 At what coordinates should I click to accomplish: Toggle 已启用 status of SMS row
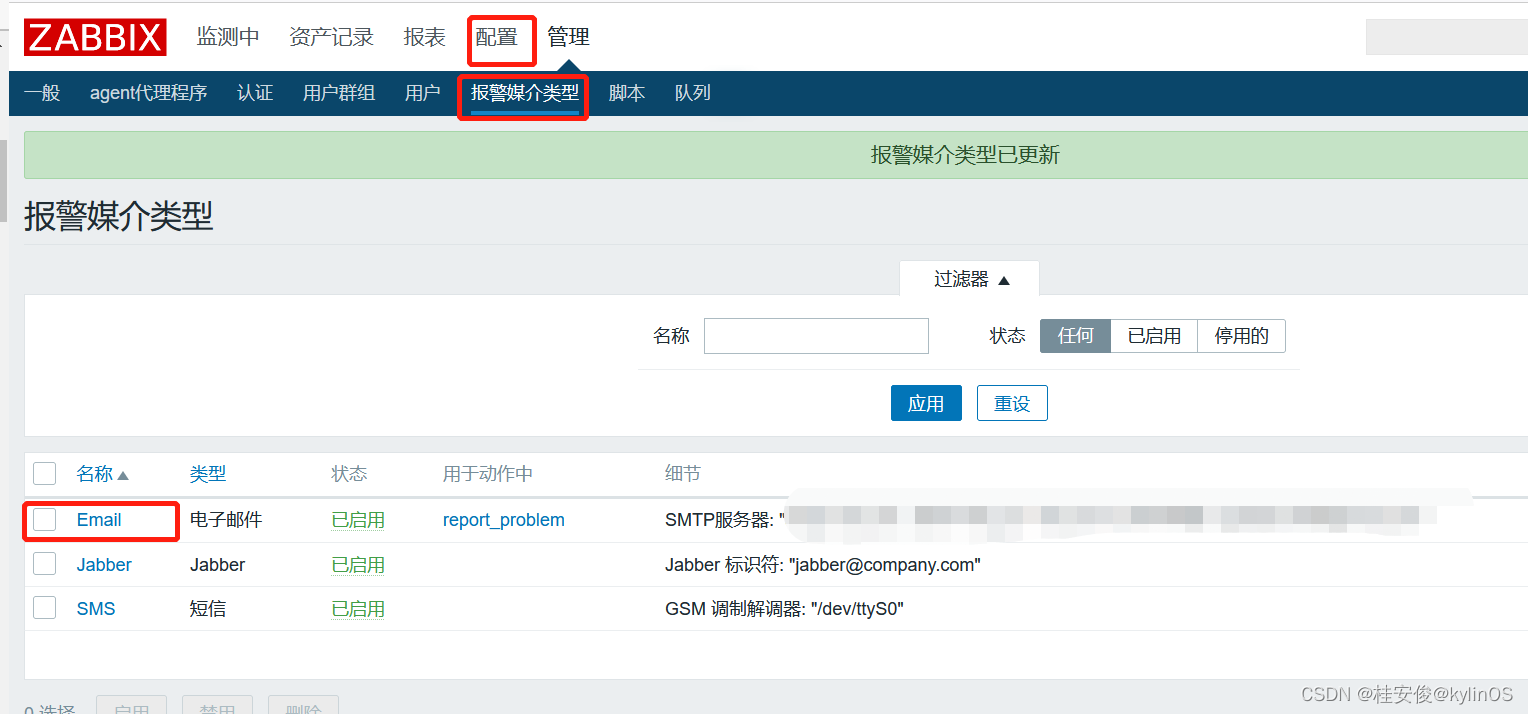[x=358, y=609]
